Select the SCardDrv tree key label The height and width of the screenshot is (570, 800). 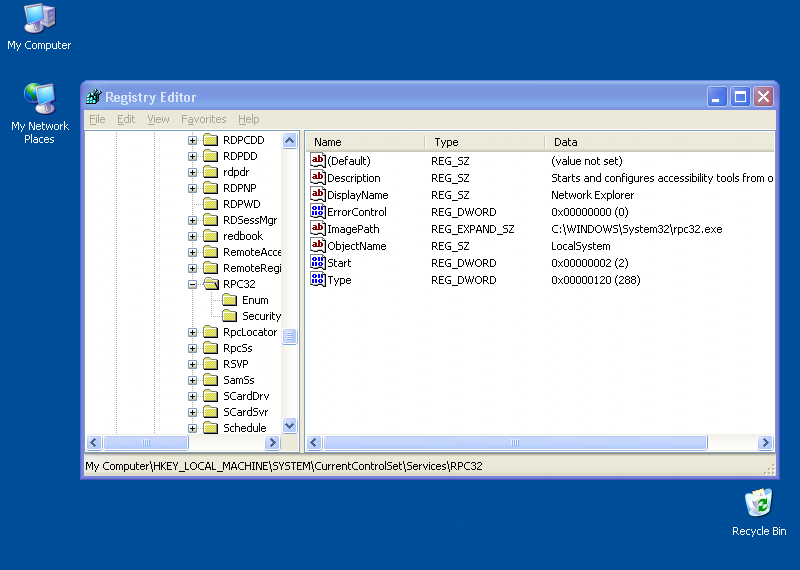point(246,396)
